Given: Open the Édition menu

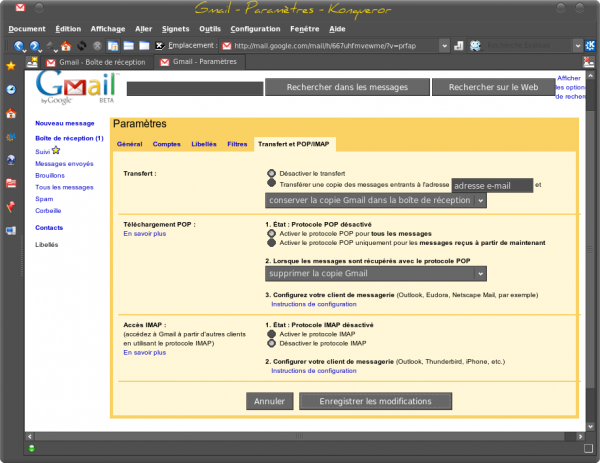Looking at the screenshot, I should point(68,29).
